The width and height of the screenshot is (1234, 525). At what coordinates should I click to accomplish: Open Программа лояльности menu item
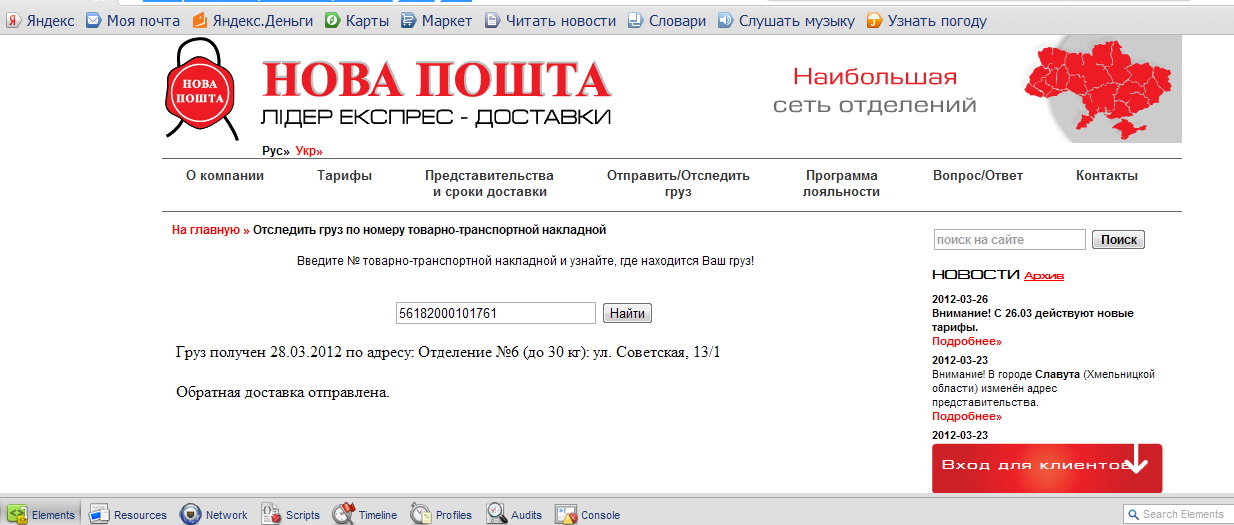click(841, 183)
